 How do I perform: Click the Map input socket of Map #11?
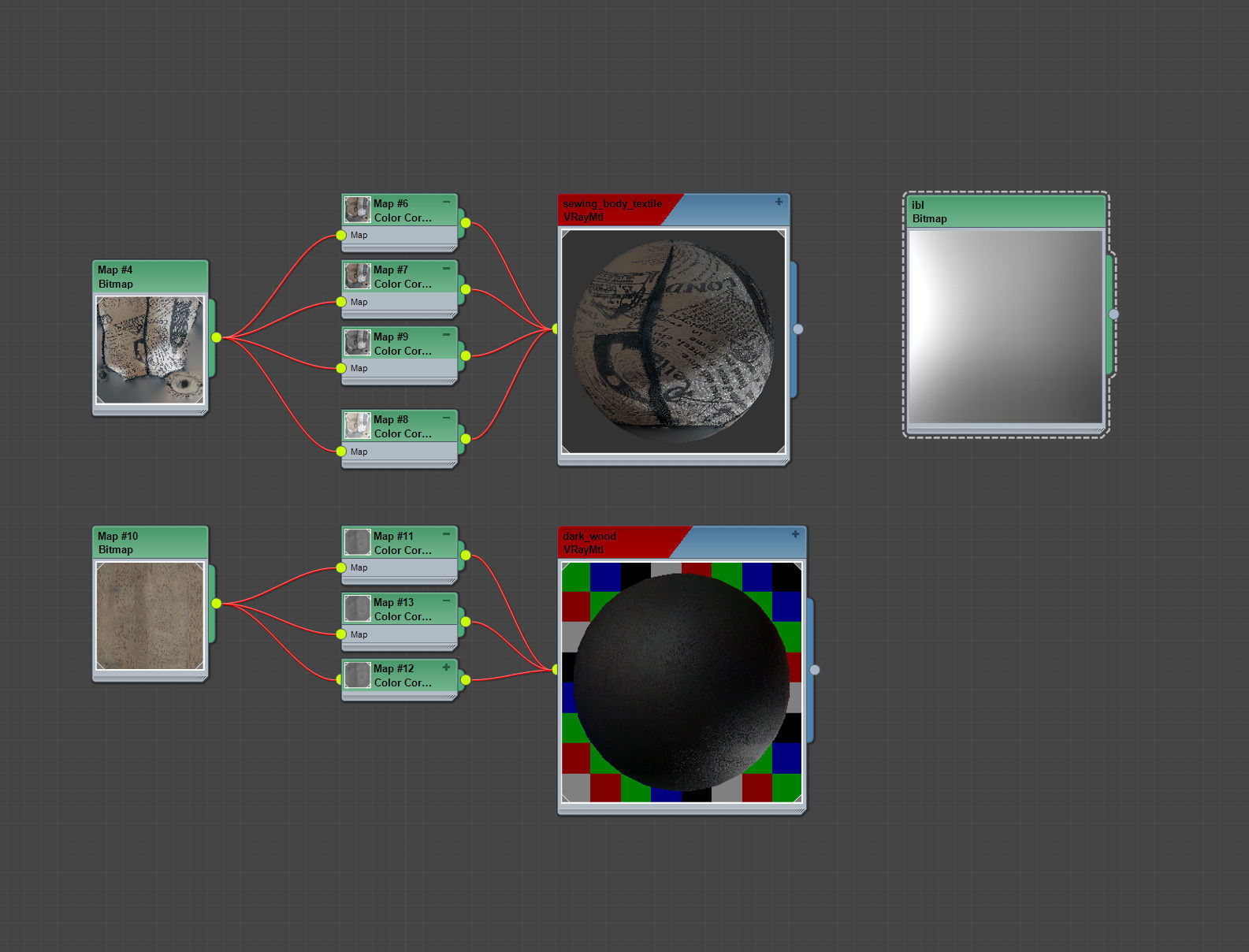[341, 567]
